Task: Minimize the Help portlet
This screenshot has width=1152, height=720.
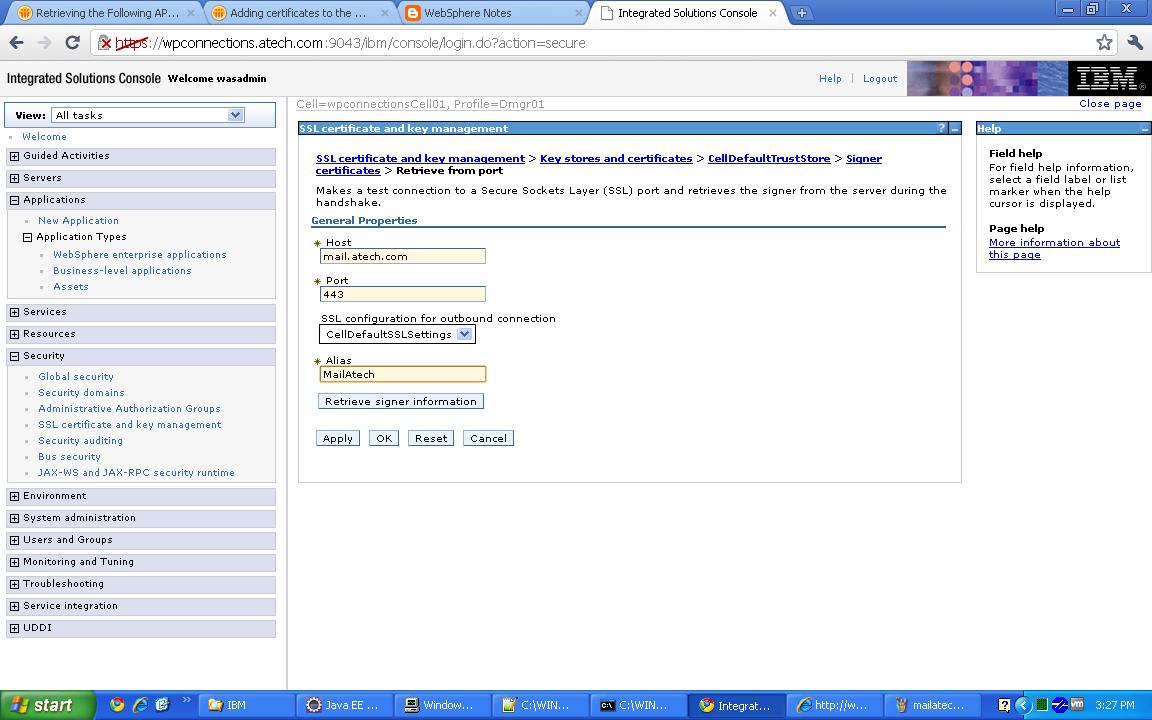Action: coord(1143,128)
